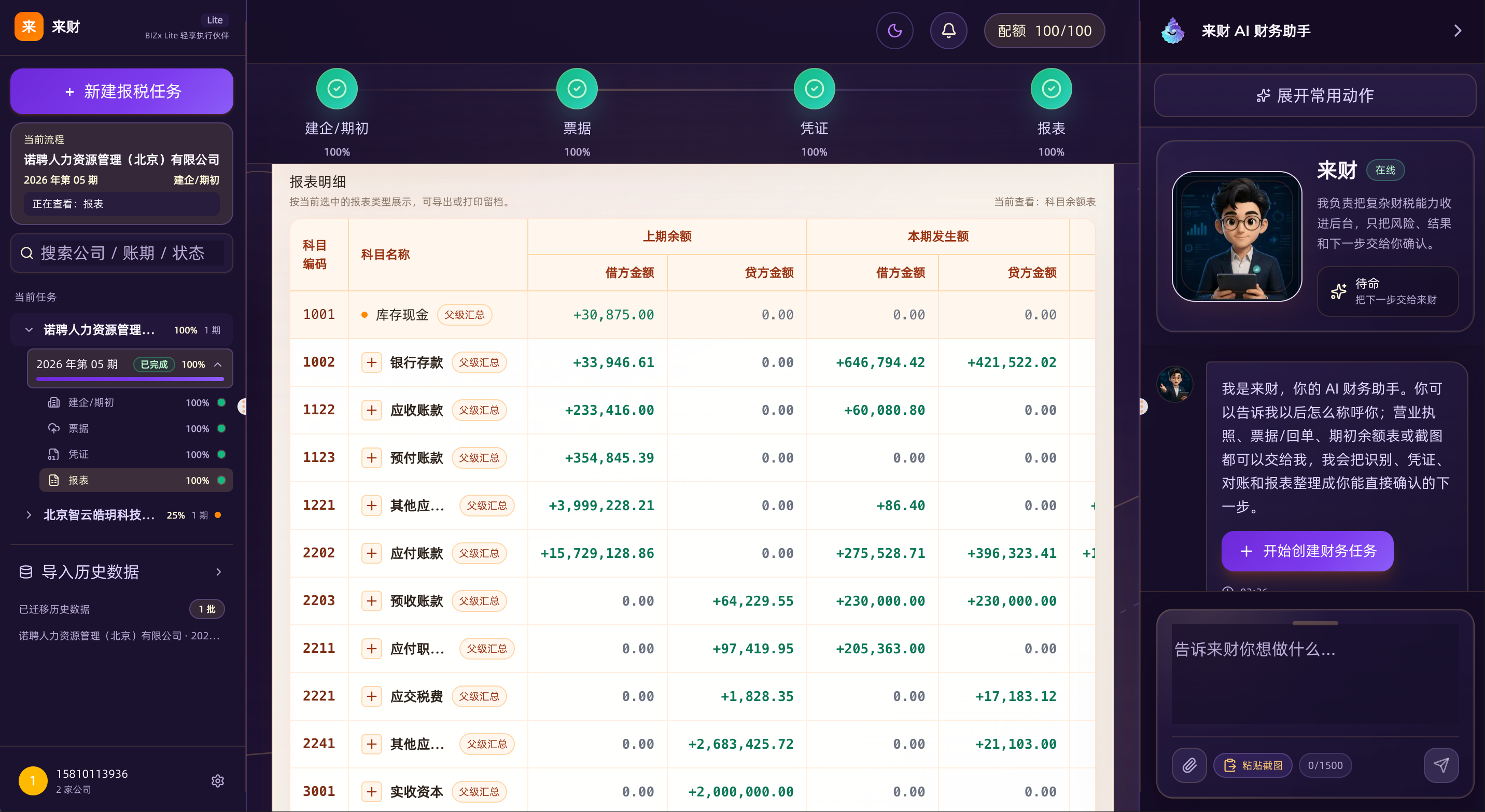The height and width of the screenshot is (812, 1485).
Task: Click the 父级汇总 tag on 银行存款
Action: click(x=479, y=362)
